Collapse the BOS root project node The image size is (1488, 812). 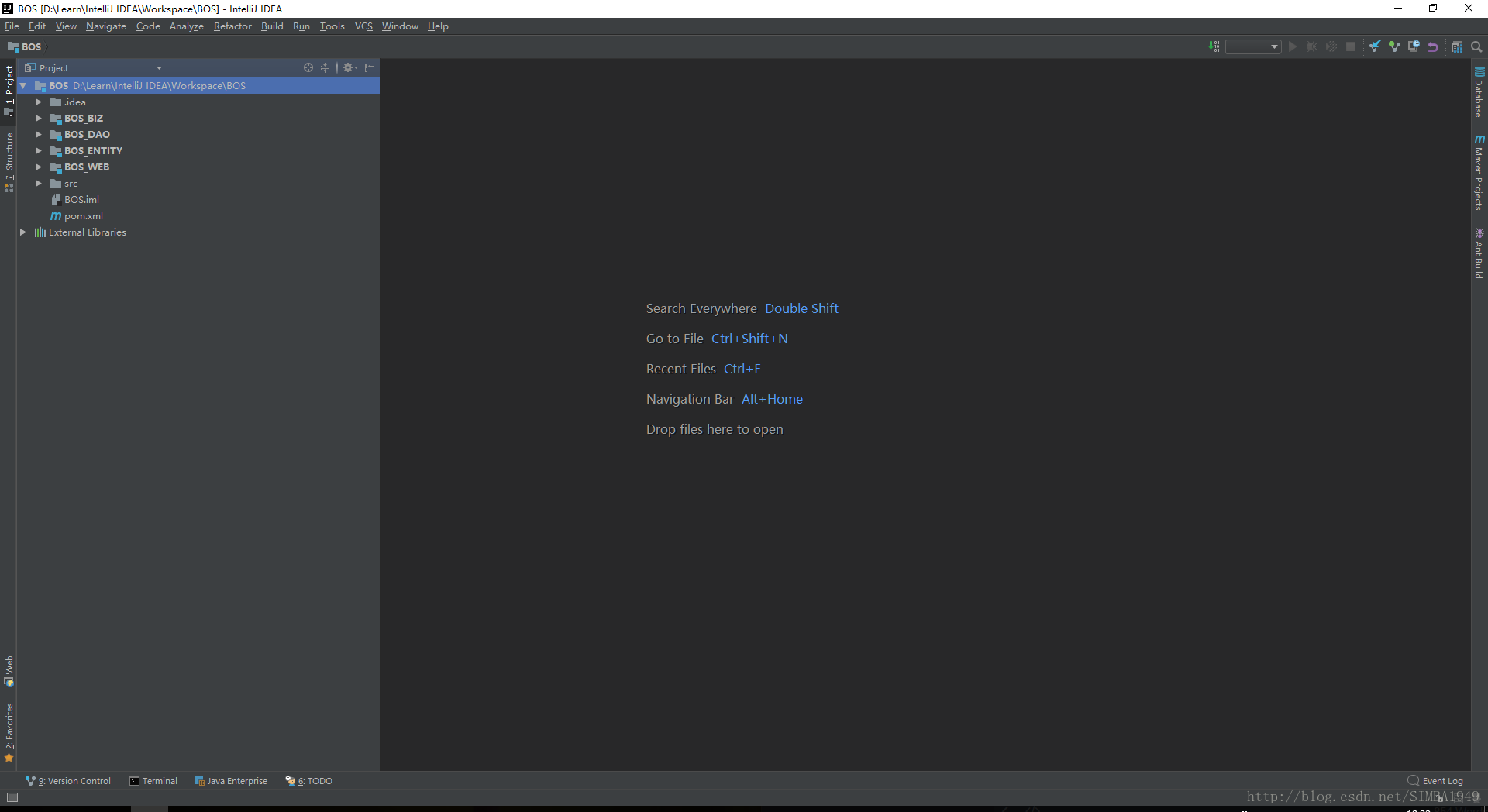(x=23, y=86)
